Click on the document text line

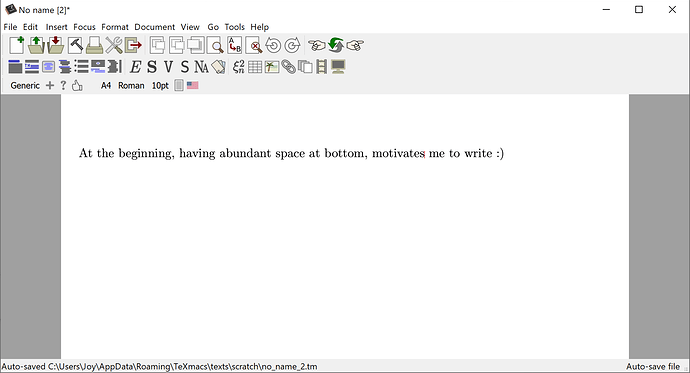coord(291,153)
